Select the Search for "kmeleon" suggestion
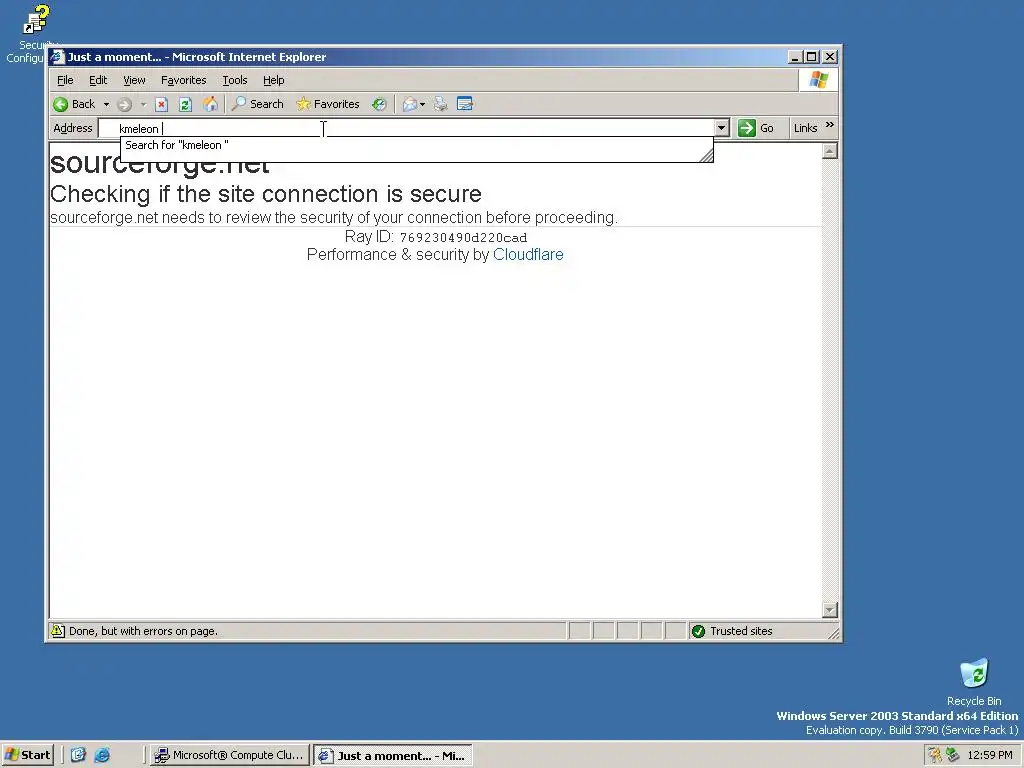This screenshot has height=768, width=1024. point(416,145)
